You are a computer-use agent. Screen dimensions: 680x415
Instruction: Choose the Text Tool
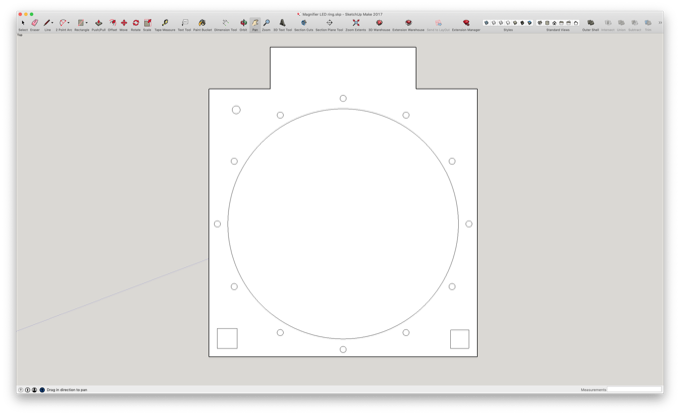click(x=185, y=23)
